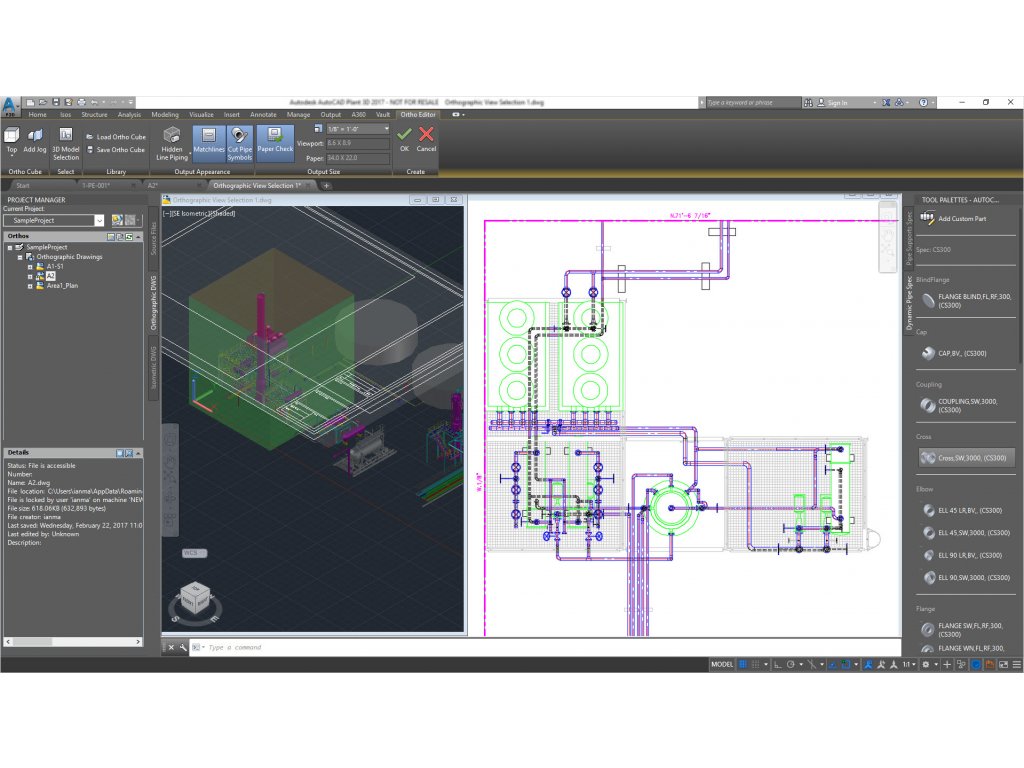Click the green OK checkmark
Screen dimensions: 1024x768
click(404, 135)
